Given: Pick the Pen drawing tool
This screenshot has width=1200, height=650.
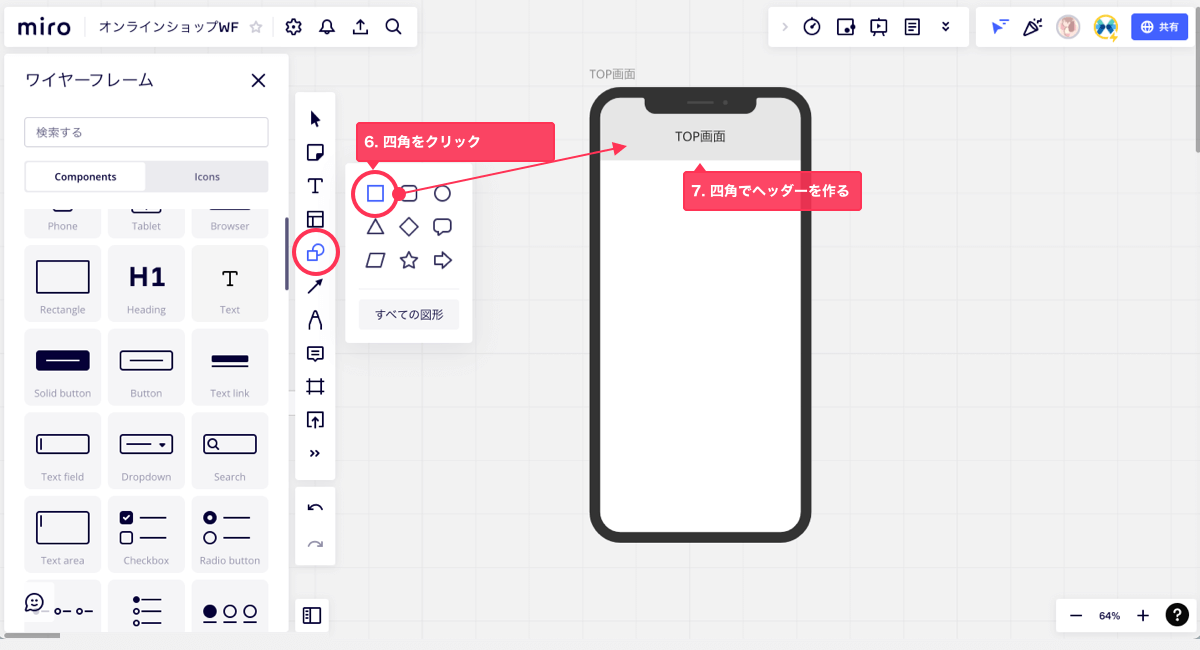Looking at the screenshot, I should (x=315, y=320).
